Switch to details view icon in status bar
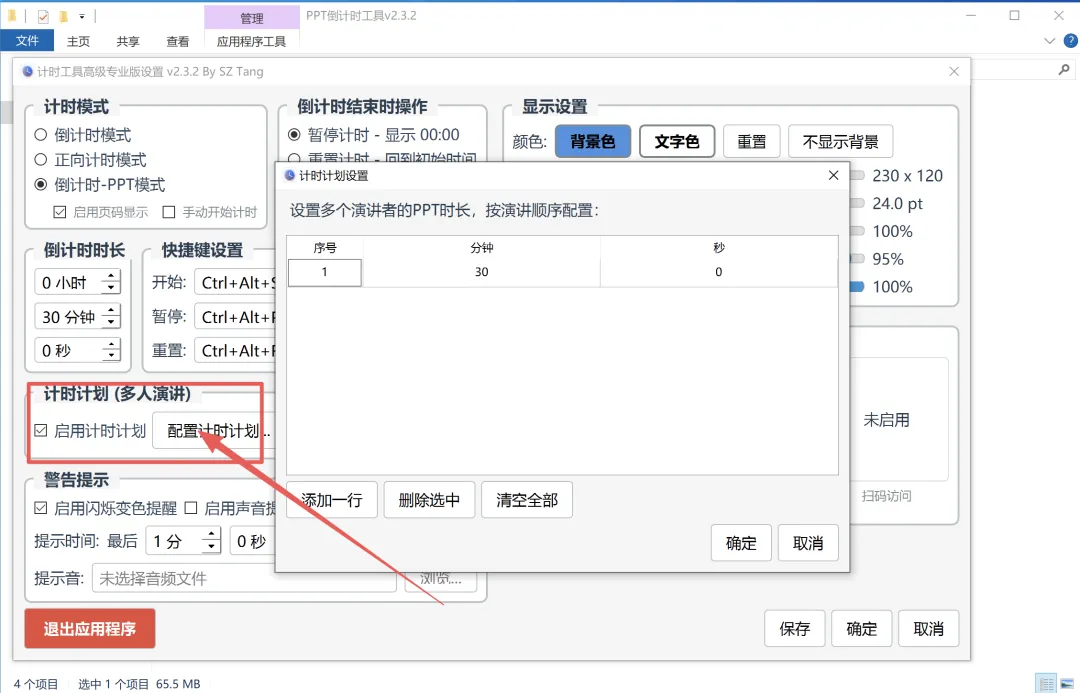The height and width of the screenshot is (693, 1080). pos(1047,683)
